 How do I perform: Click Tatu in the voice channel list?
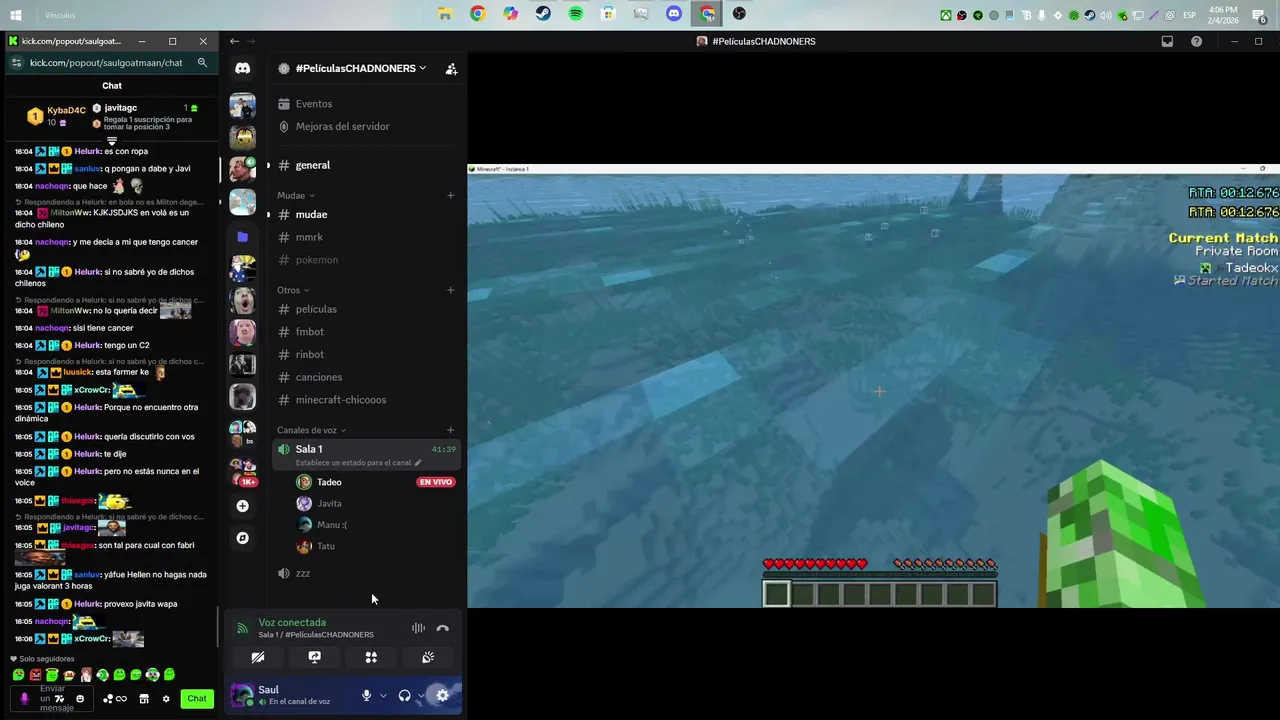(x=325, y=546)
